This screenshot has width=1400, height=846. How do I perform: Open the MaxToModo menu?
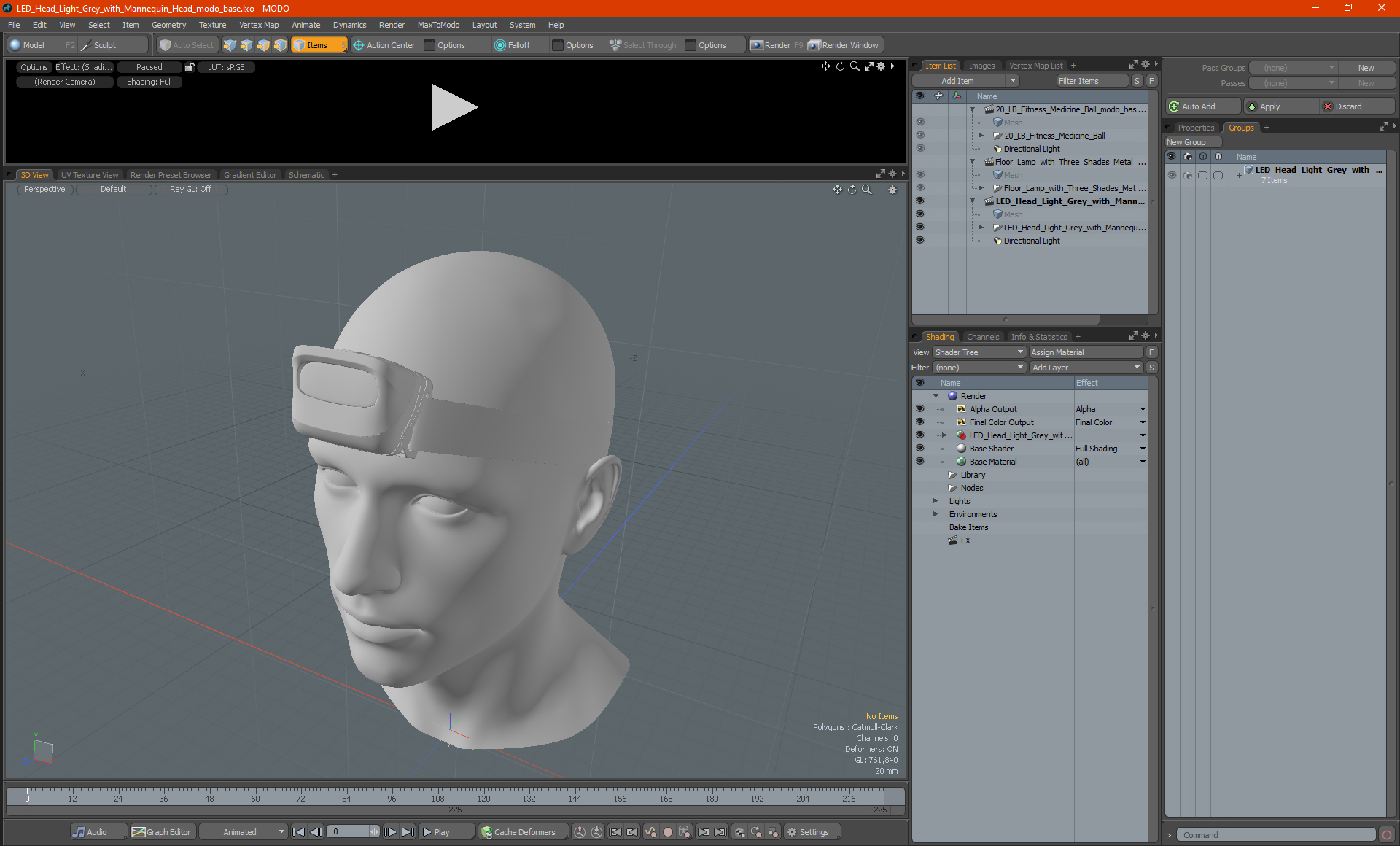pyautogui.click(x=438, y=25)
